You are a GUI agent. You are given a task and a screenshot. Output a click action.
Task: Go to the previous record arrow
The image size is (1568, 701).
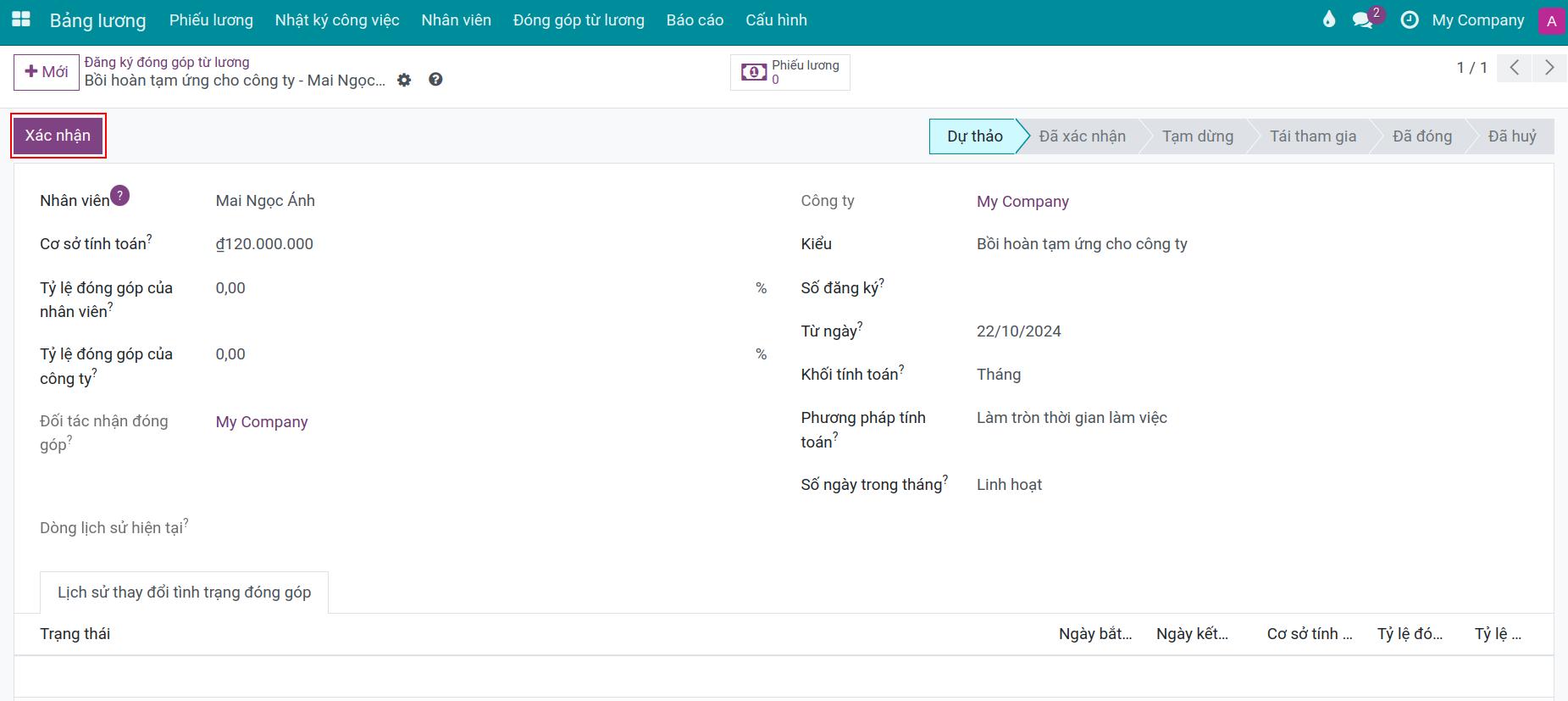[1515, 68]
